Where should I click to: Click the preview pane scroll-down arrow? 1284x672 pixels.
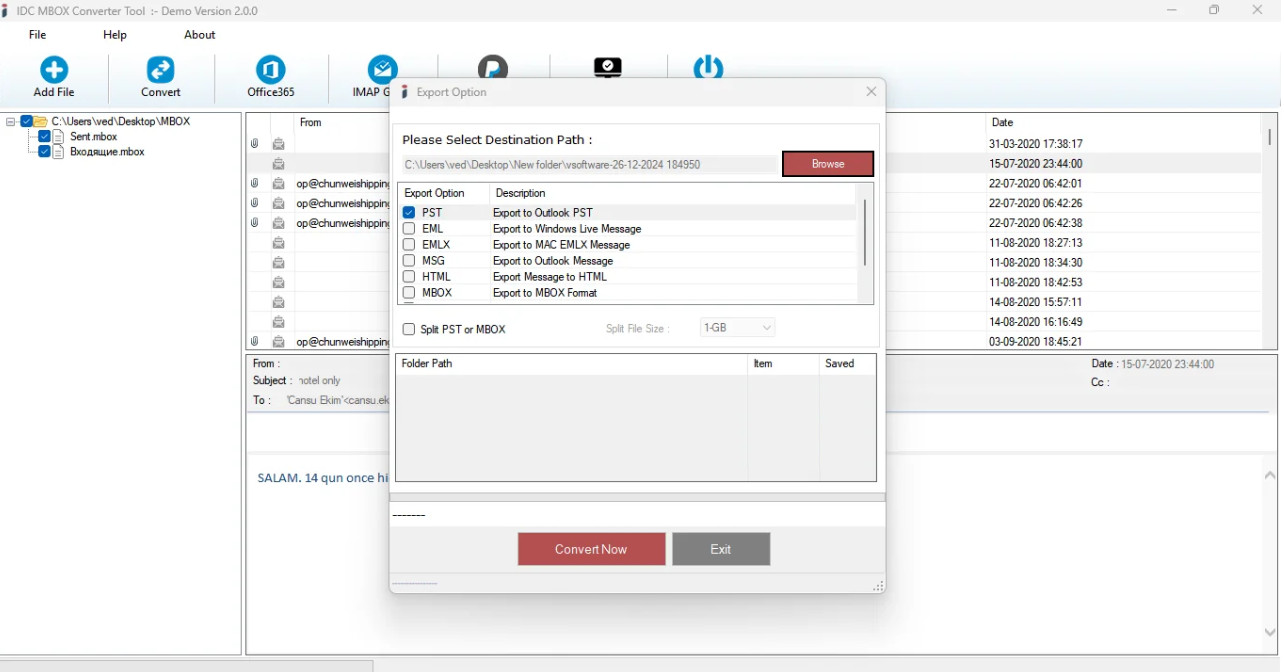[x=1270, y=632]
